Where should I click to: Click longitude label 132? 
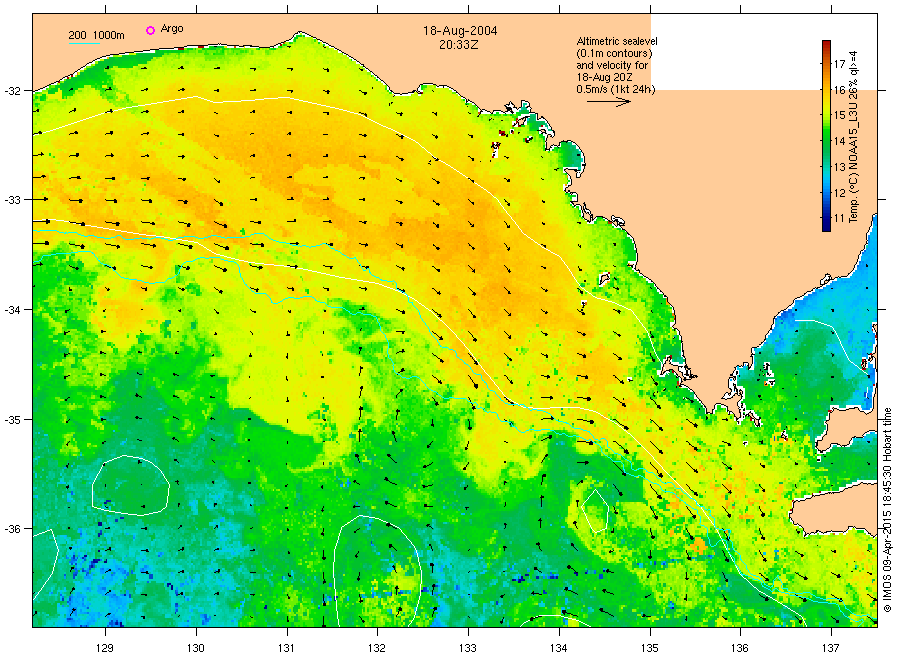(x=377, y=648)
